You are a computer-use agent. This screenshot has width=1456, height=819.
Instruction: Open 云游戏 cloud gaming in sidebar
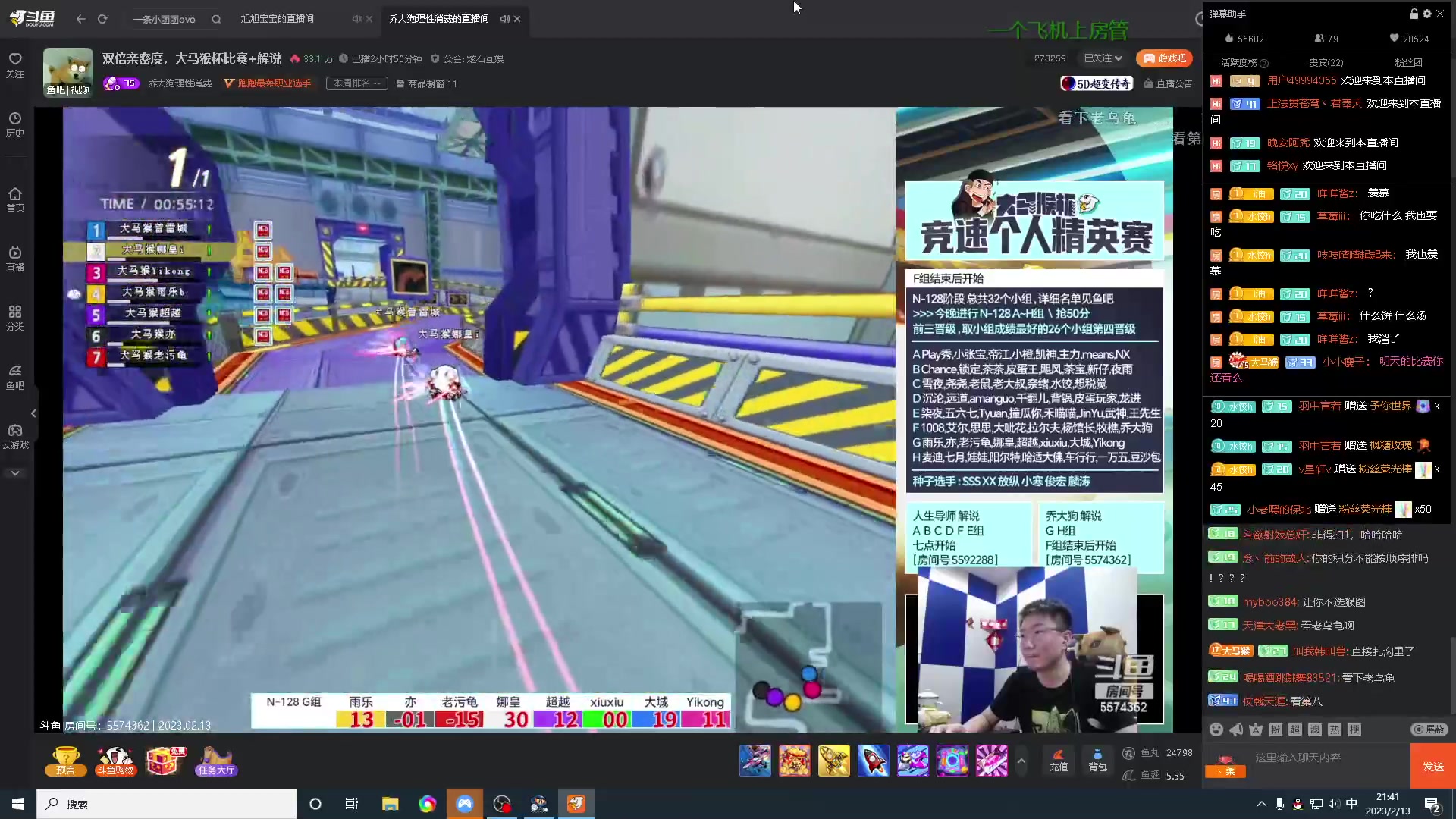click(15, 436)
